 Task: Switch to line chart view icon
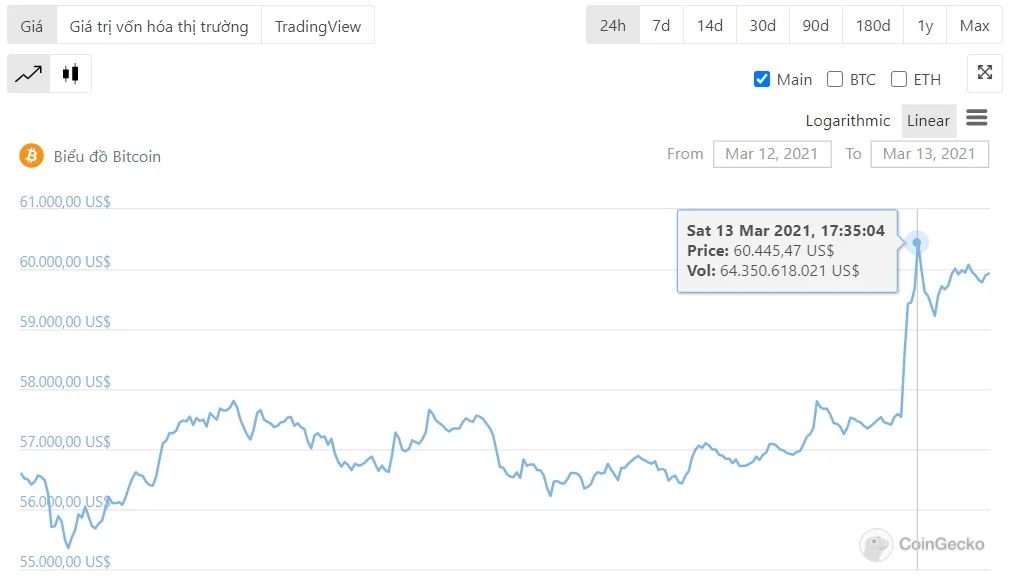pyautogui.click(x=28, y=74)
